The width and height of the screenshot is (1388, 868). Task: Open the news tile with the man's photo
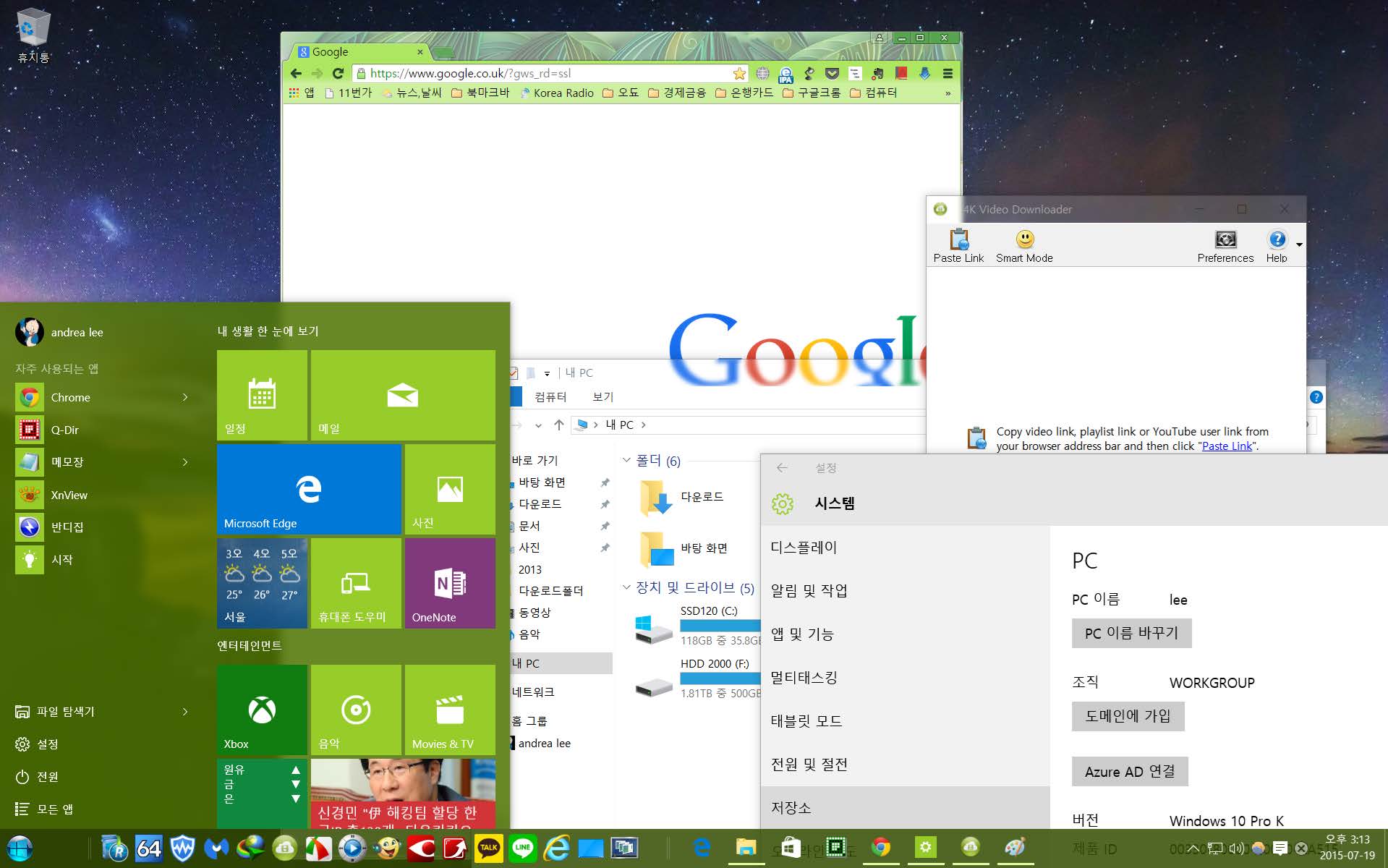[403, 793]
